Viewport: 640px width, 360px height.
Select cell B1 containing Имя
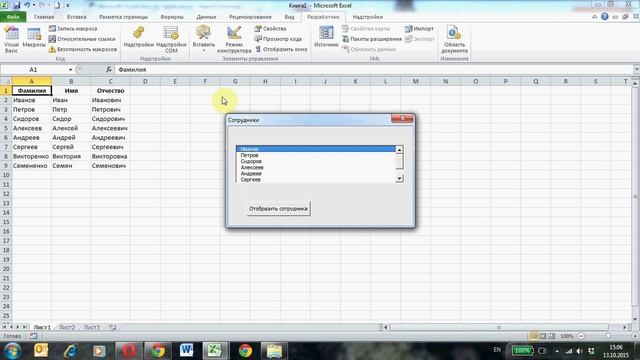click(71, 91)
